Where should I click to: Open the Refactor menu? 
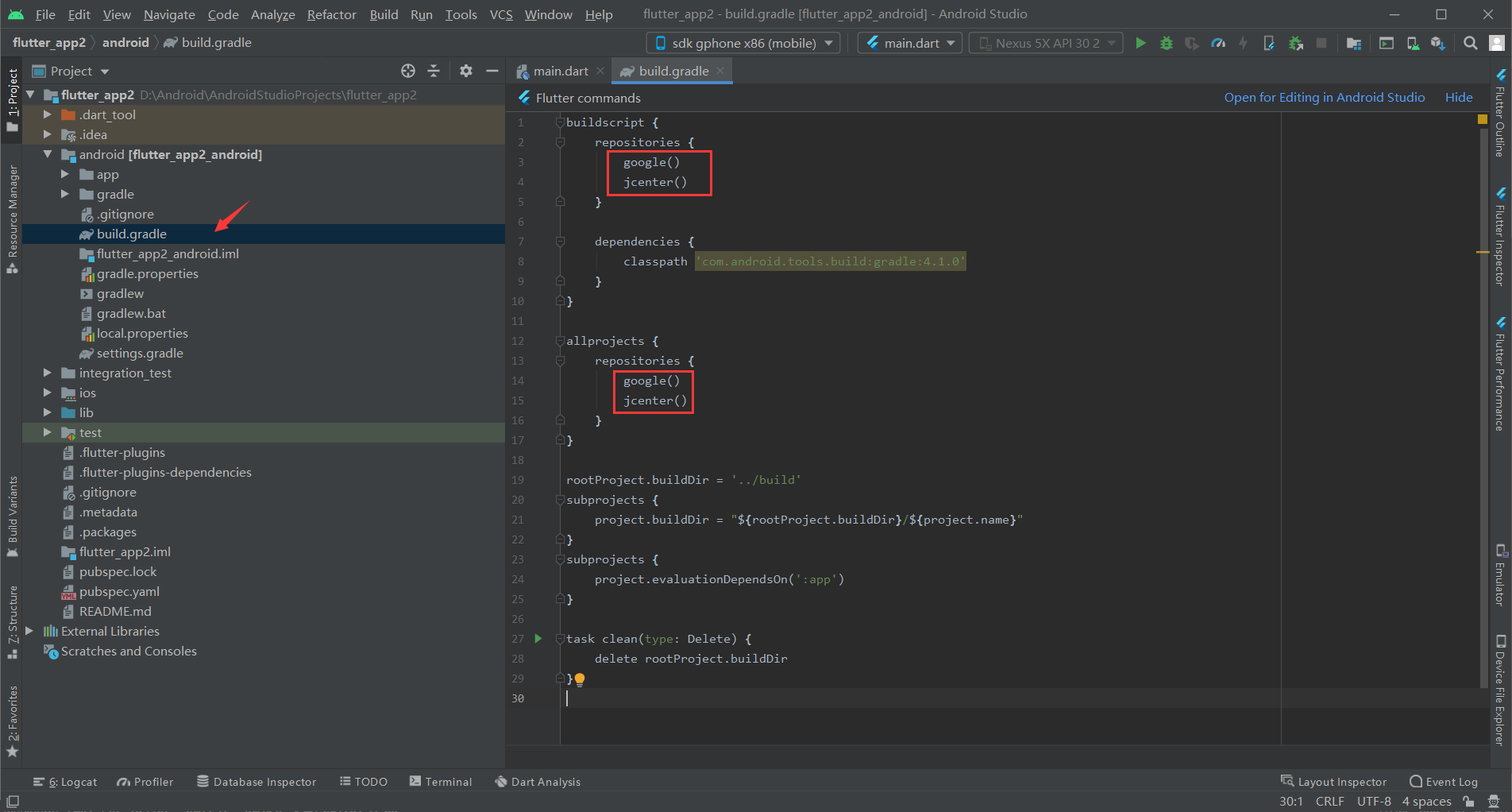(331, 14)
